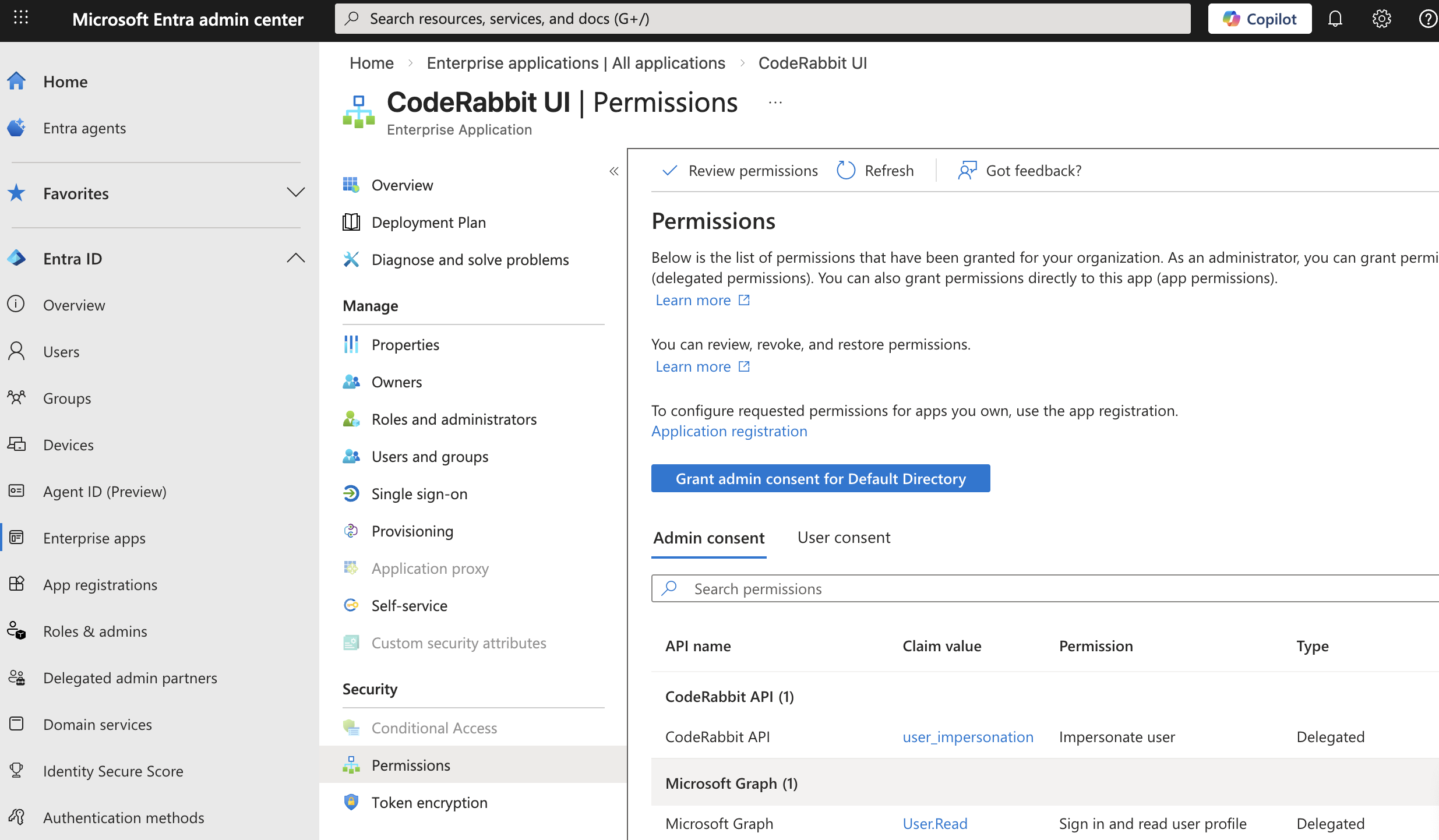Click the Identity Secure Score trophy icon
The image size is (1439, 840).
point(16,771)
